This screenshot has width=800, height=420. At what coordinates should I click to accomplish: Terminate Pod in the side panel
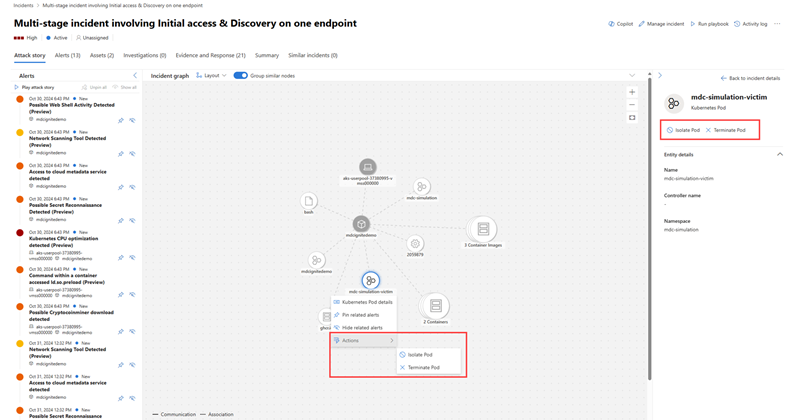pyautogui.click(x=726, y=130)
